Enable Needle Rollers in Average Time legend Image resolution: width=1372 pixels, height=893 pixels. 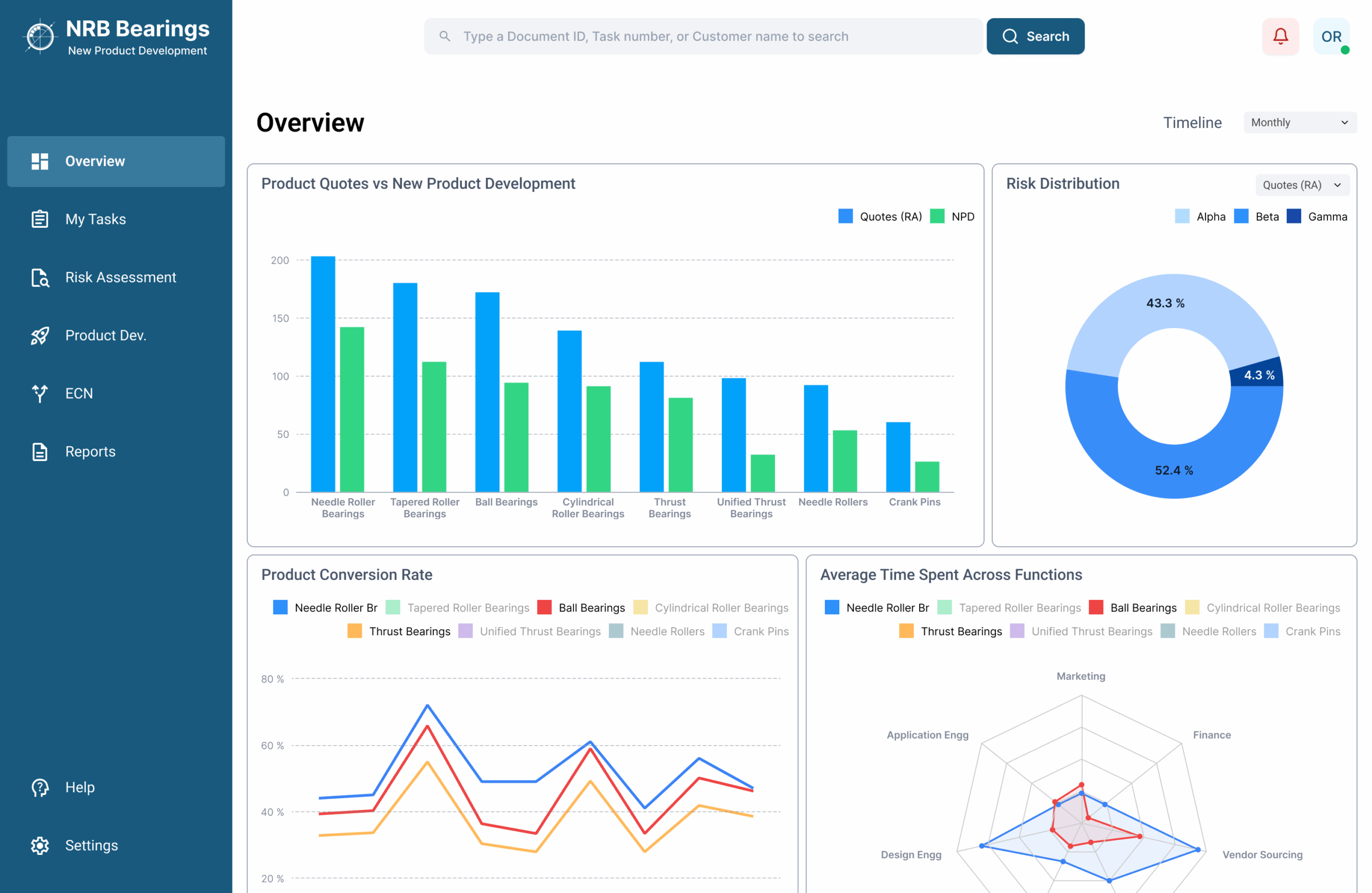tap(1209, 631)
